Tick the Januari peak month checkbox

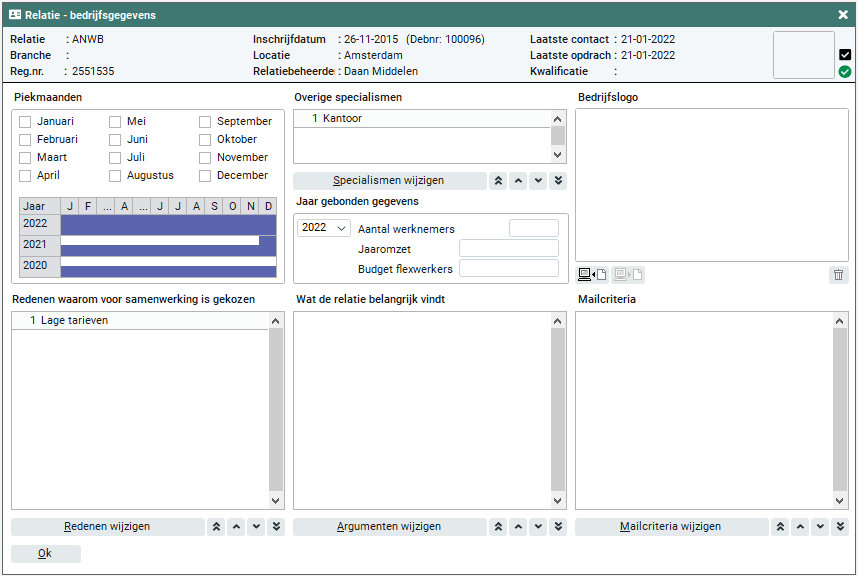(x=26, y=122)
